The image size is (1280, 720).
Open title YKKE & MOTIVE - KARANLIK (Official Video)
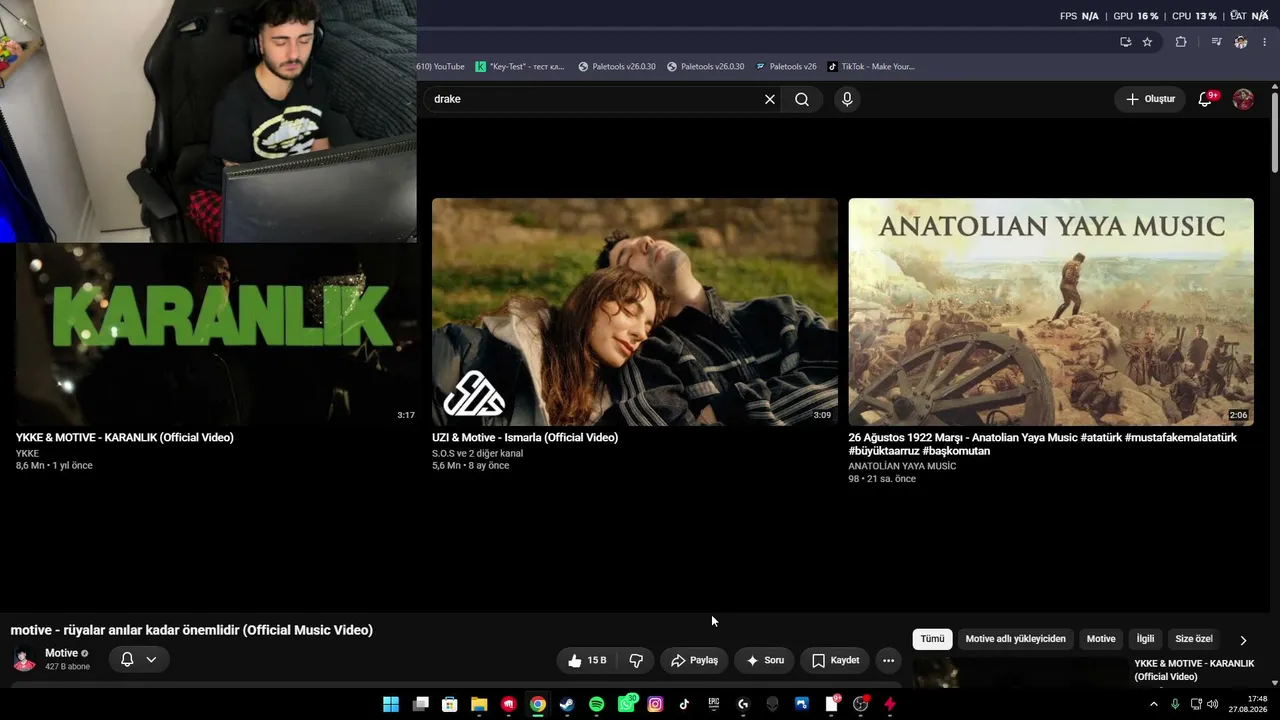click(x=125, y=438)
